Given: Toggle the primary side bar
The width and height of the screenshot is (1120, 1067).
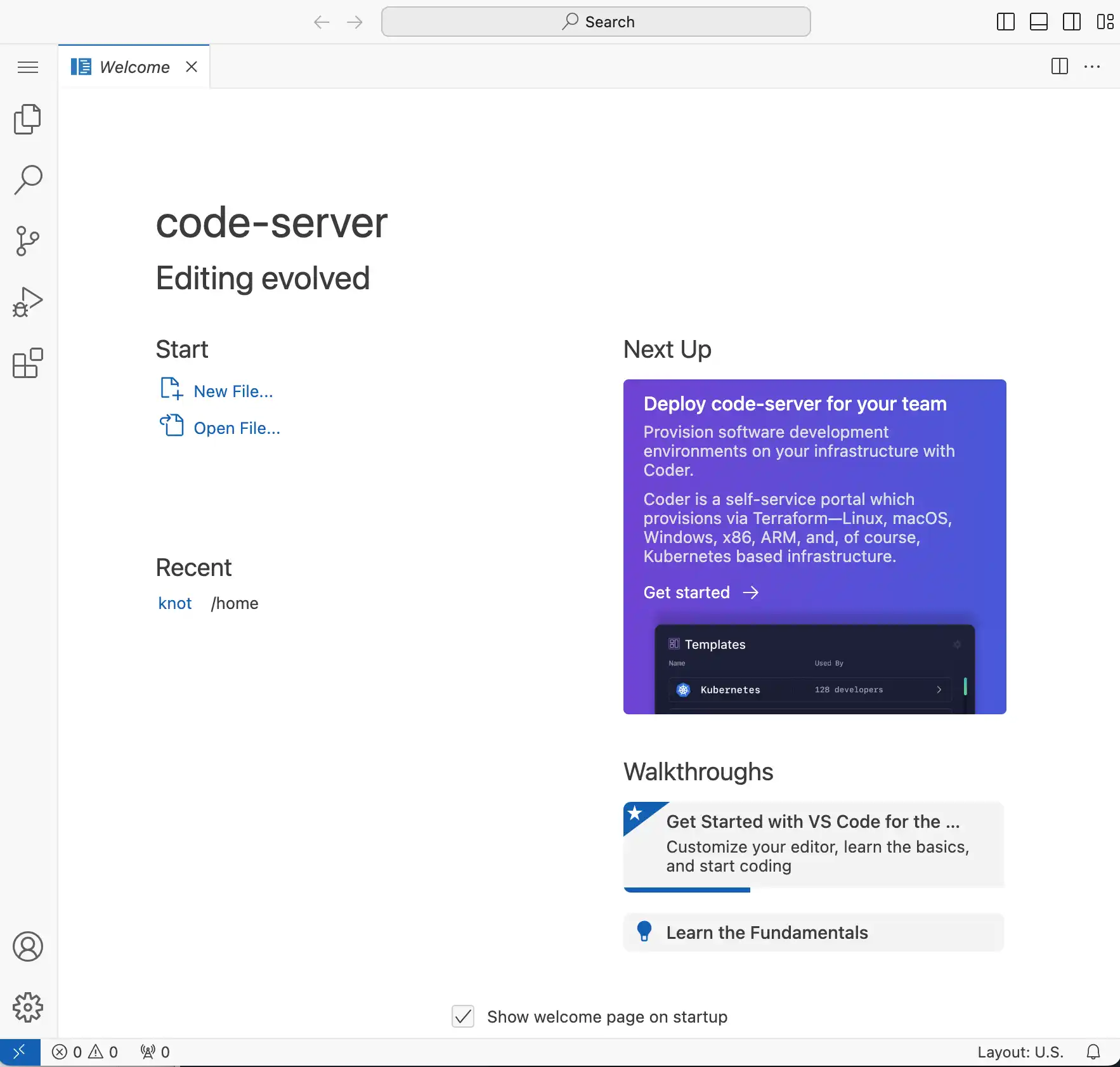Looking at the screenshot, I should (1006, 22).
